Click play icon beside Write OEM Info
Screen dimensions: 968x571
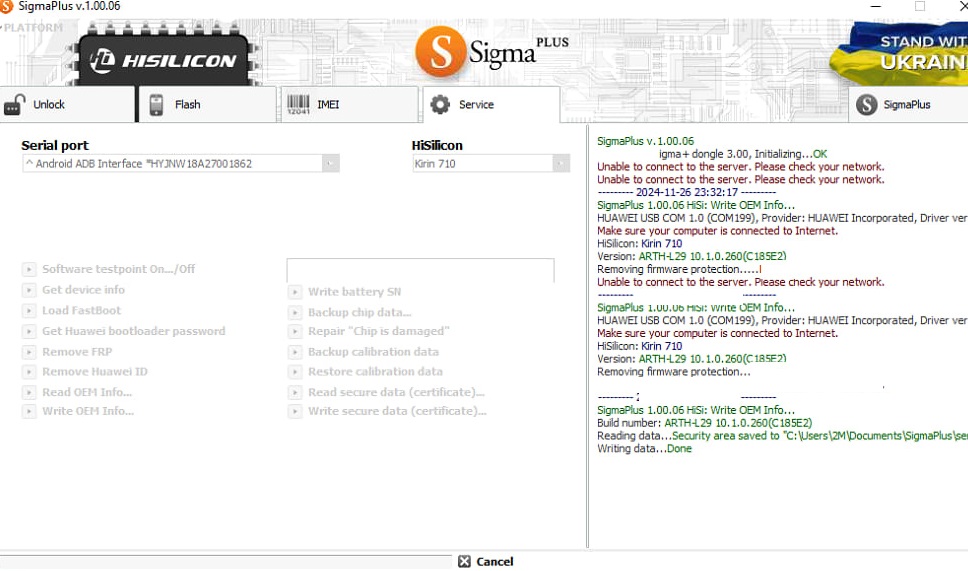pyautogui.click(x=29, y=411)
